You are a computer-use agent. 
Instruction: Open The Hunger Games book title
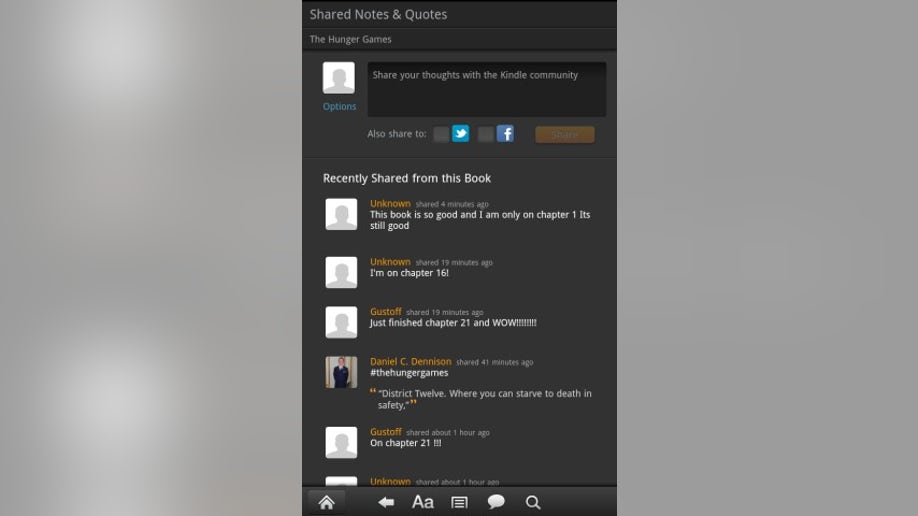click(351, 39)
